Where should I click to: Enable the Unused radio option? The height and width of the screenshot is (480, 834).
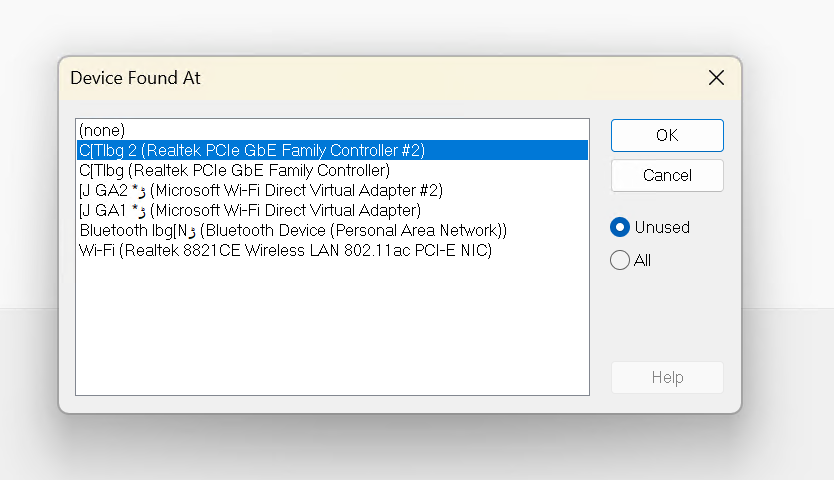(x=620, y=227)
